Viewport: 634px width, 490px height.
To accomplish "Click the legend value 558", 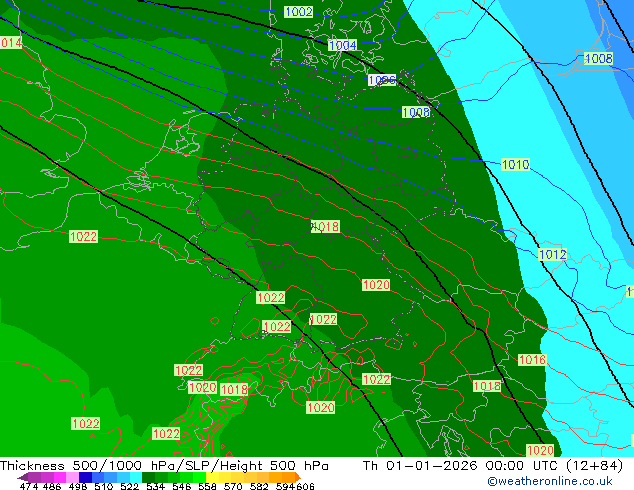I will 207,486.
